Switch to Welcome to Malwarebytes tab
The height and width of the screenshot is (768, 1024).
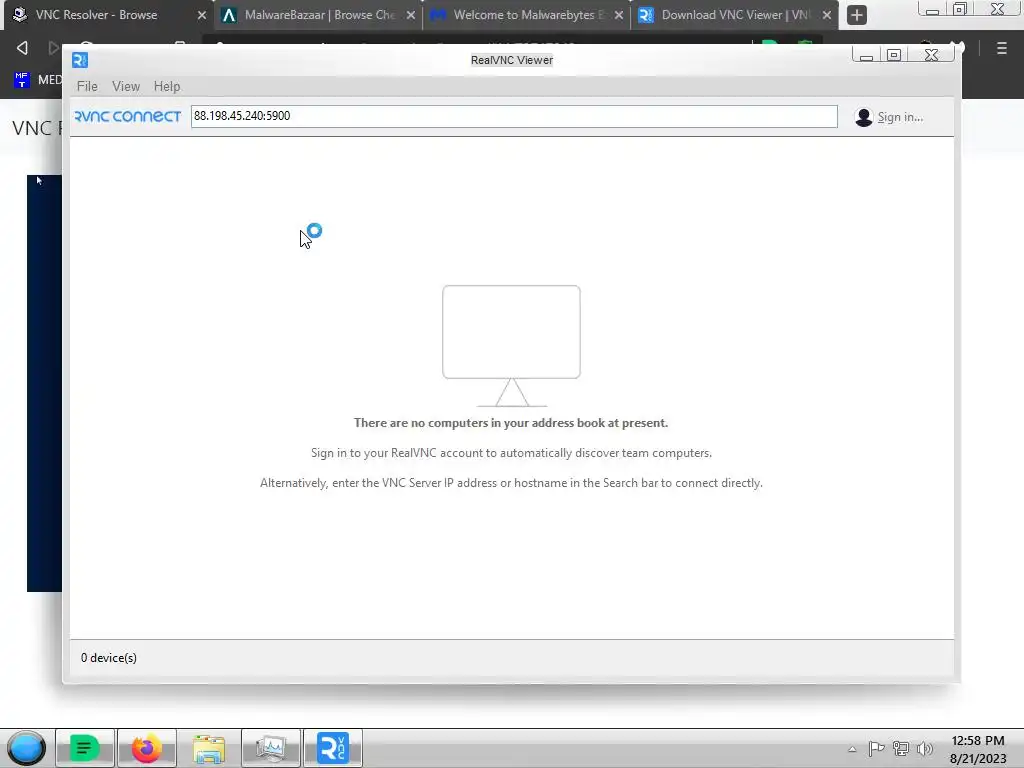click(x=526, y=15)
